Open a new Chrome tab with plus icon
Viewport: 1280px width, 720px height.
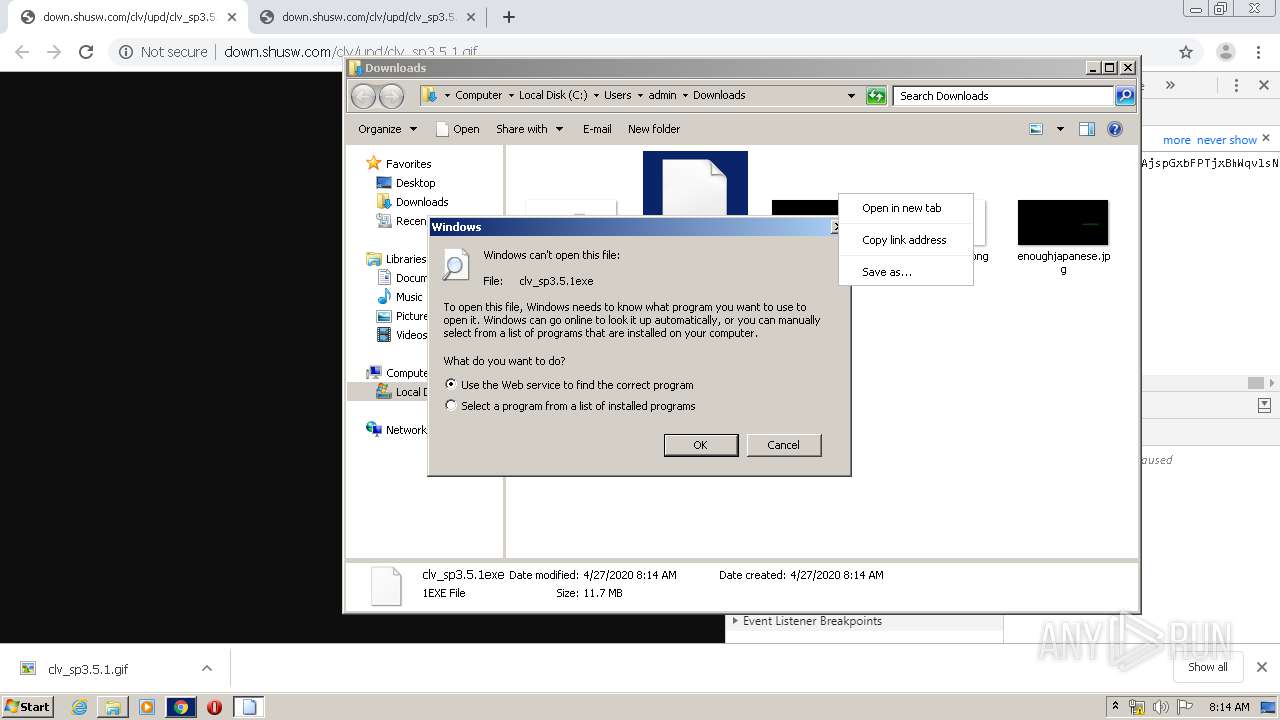point(508,17)
